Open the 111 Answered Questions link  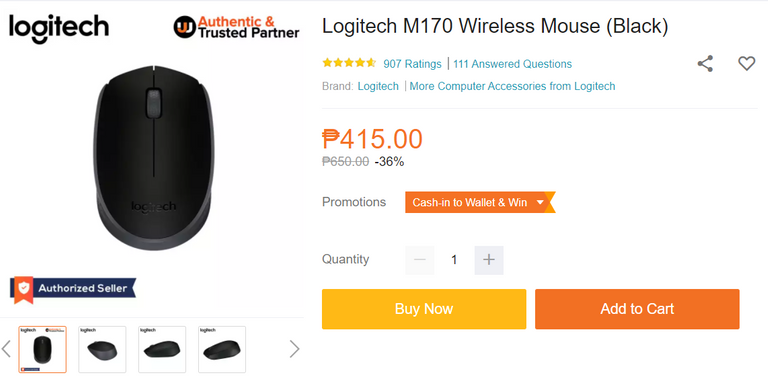[x=512, y=64]
